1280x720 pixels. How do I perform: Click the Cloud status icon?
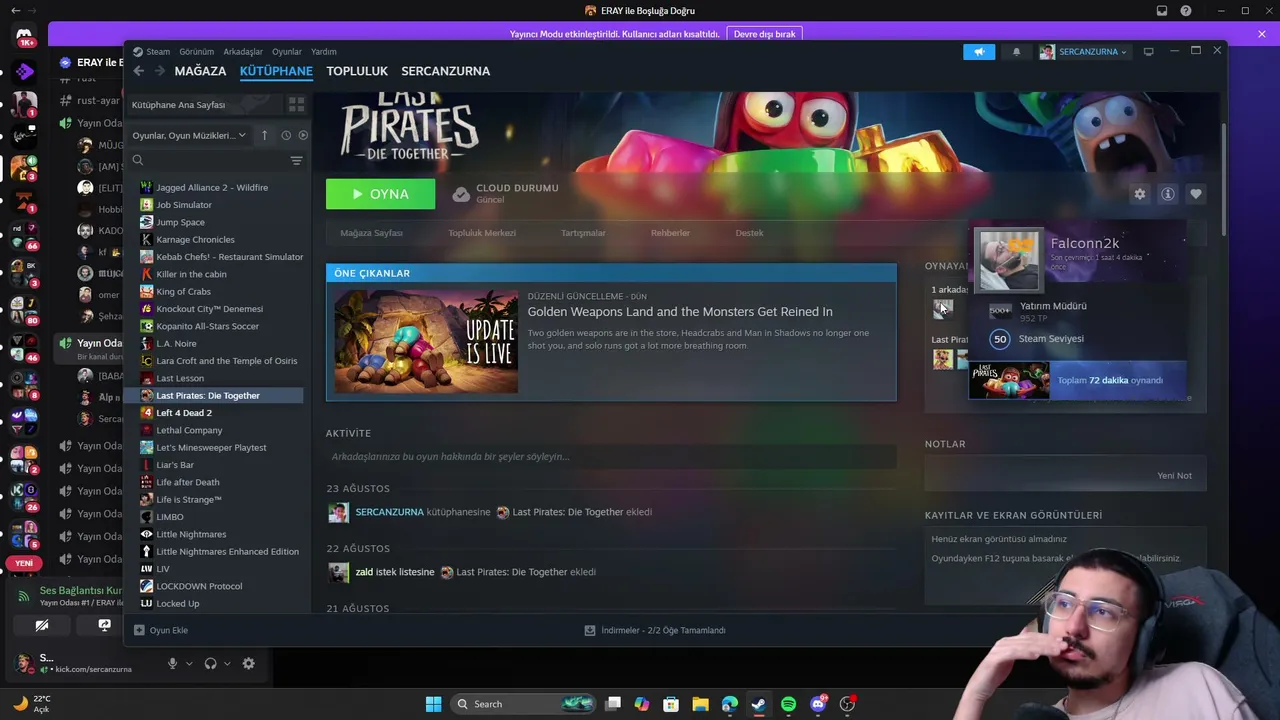(x=461, y=194)
